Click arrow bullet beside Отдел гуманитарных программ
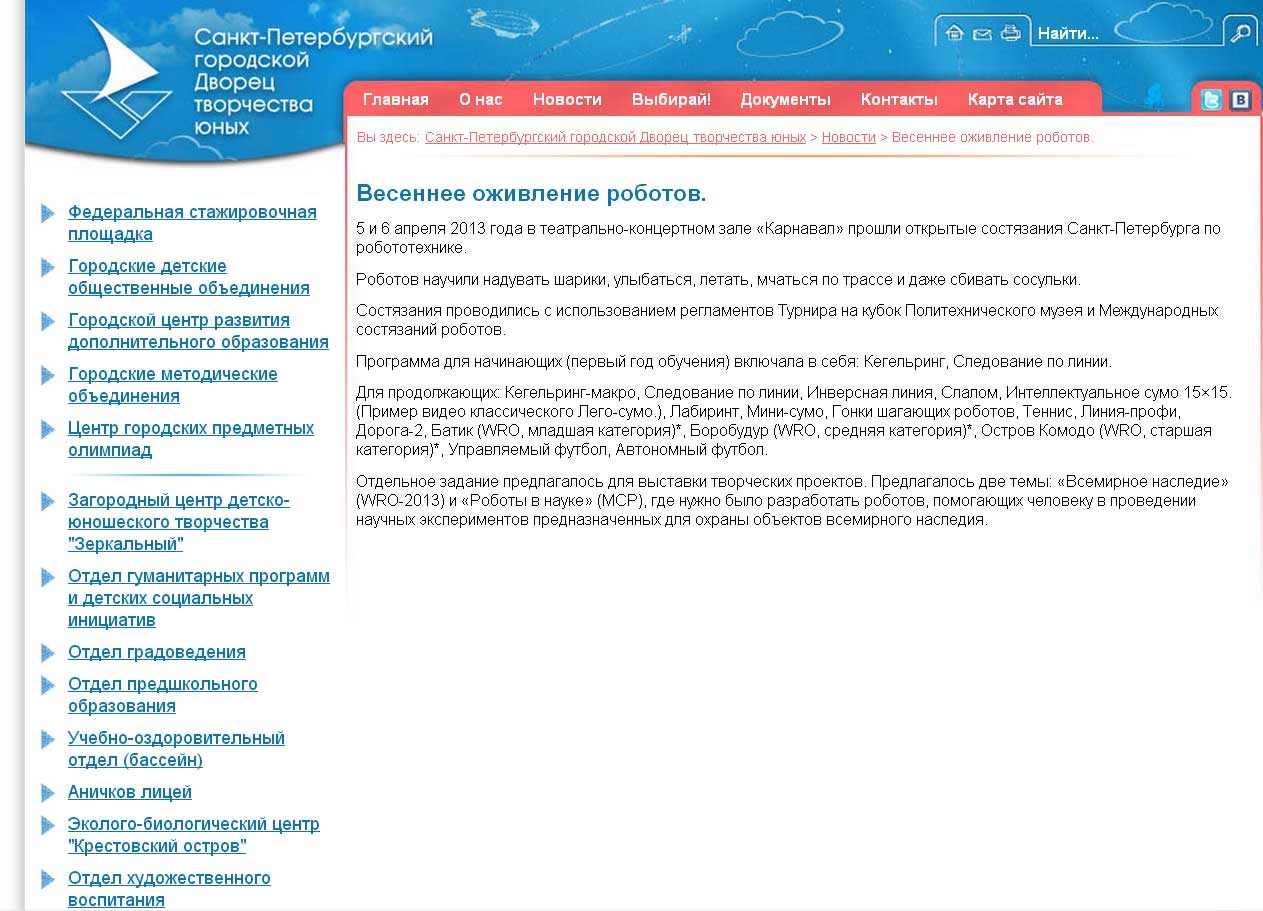The image size is (1263, 911). (x=48, y=577)
